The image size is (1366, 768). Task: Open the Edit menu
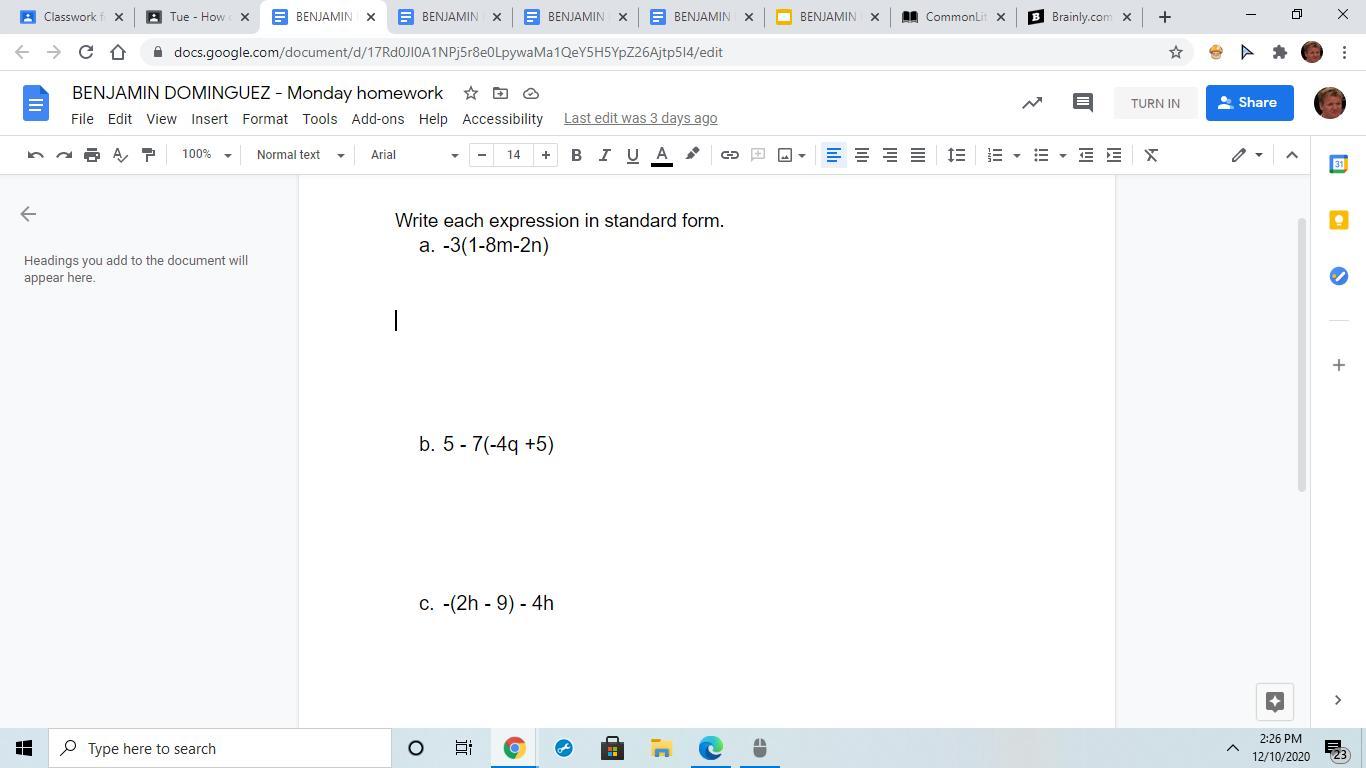pyautogui.click(x=119, y=119)
